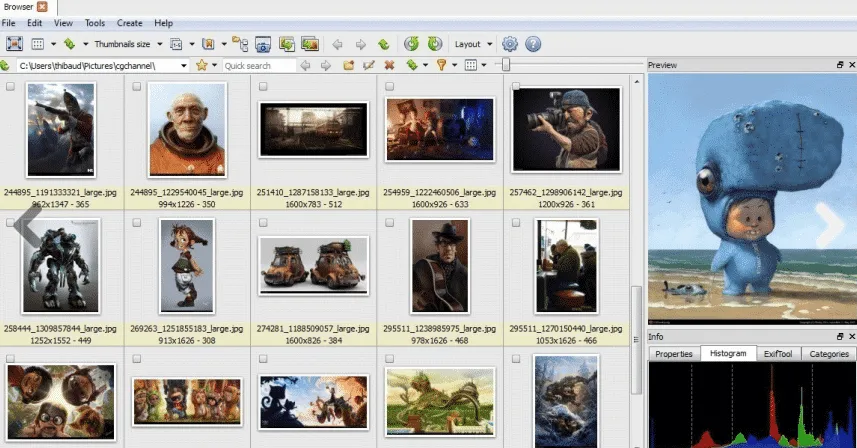Switch to the ExifTool tab
The width and height of the screenshot is (857, 448).
pos(778,353)
